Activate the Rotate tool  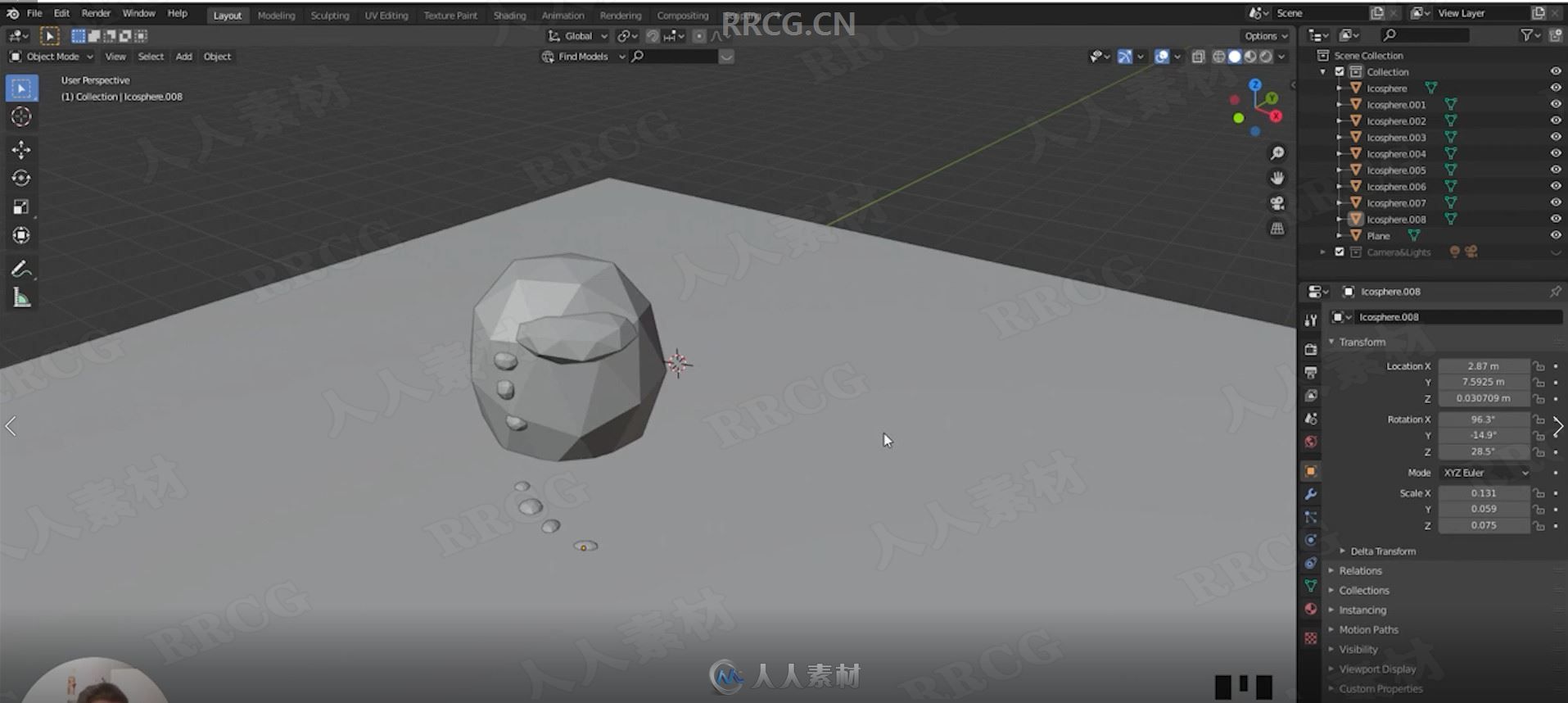point(21,178)
